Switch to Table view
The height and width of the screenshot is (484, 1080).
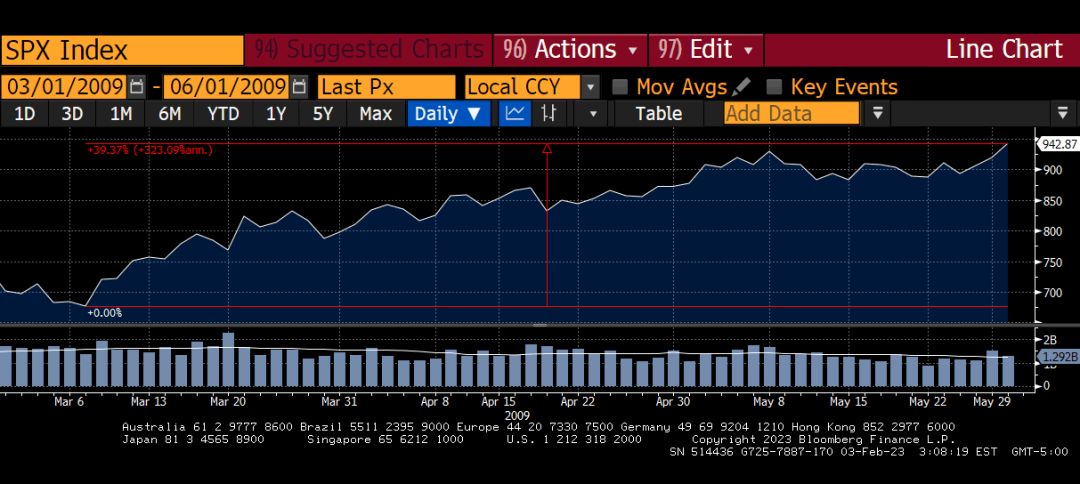(x=658, y=114)
